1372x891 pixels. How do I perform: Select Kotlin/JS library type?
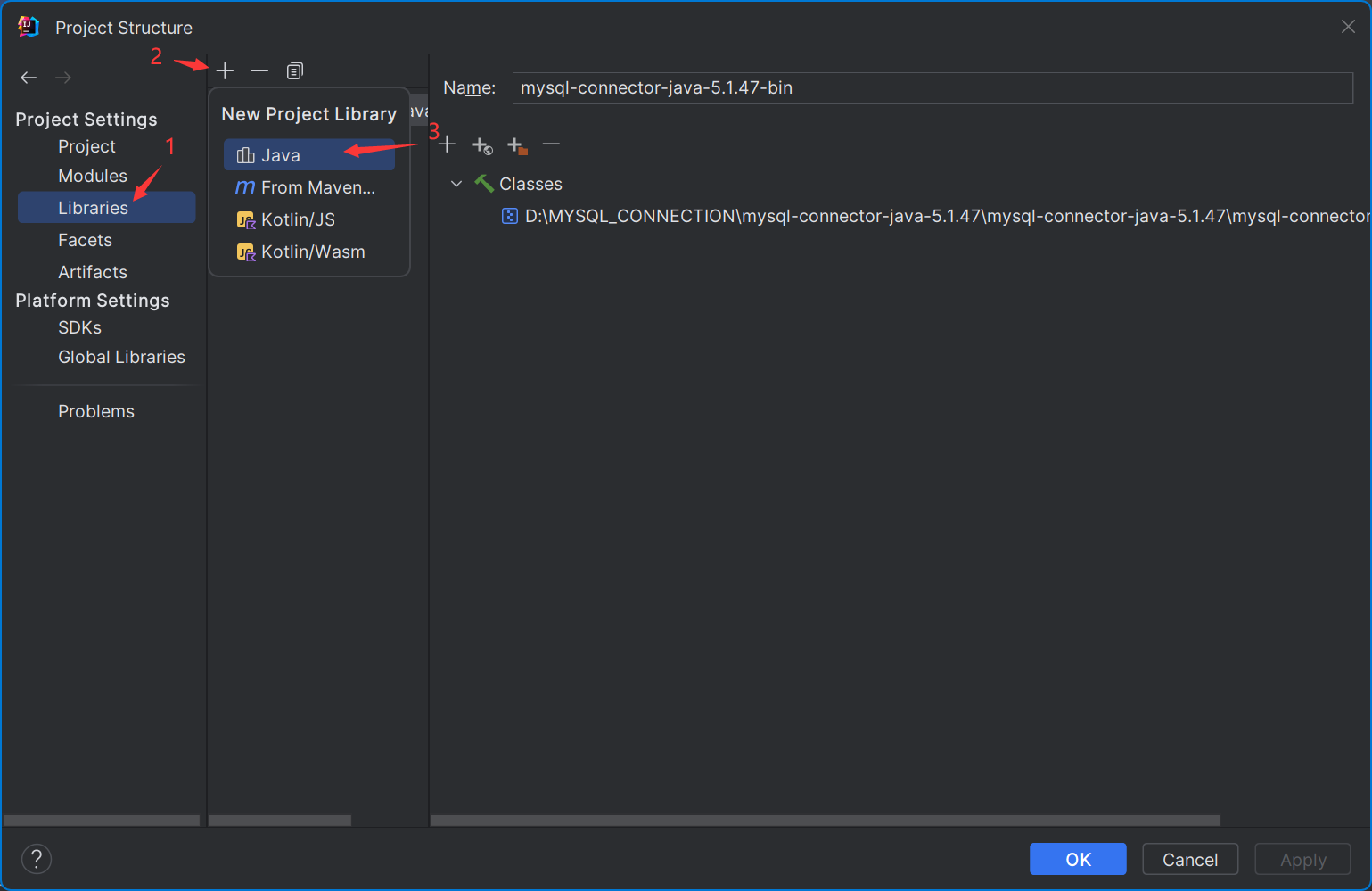(309, 219)
